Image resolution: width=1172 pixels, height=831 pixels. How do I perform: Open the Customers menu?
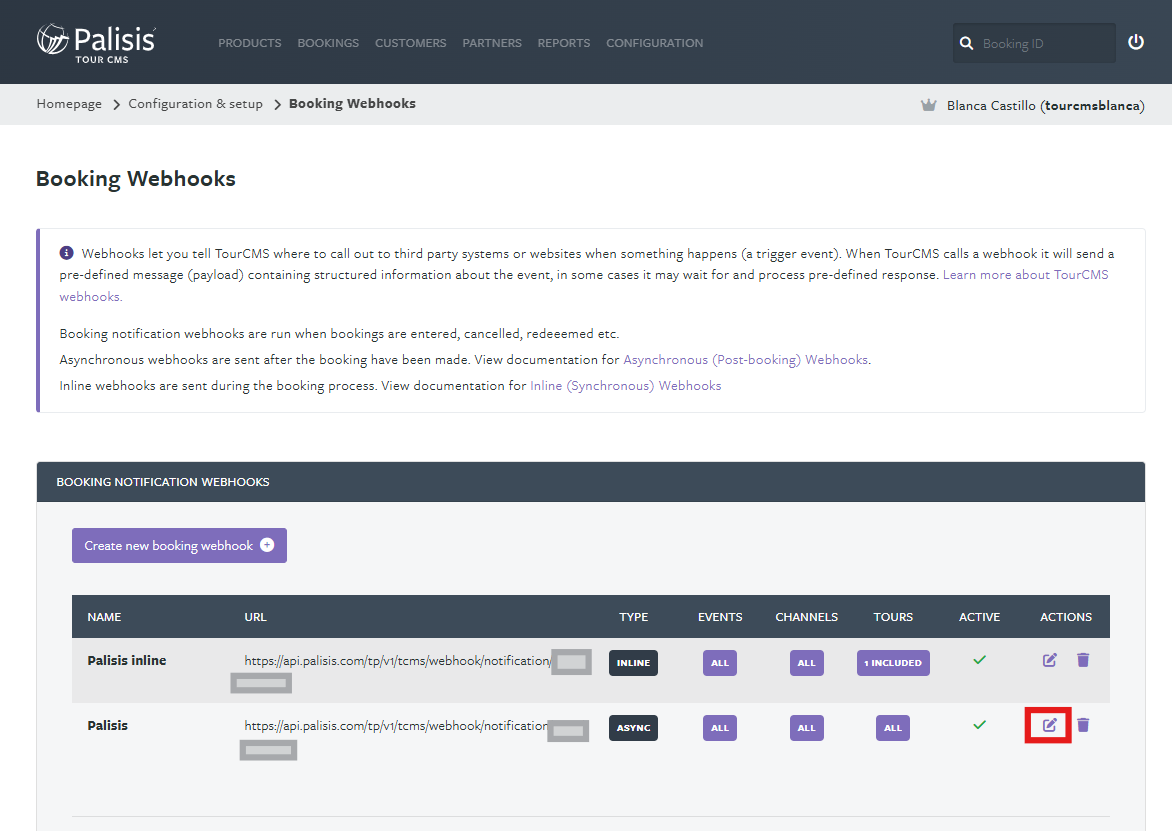410,43
